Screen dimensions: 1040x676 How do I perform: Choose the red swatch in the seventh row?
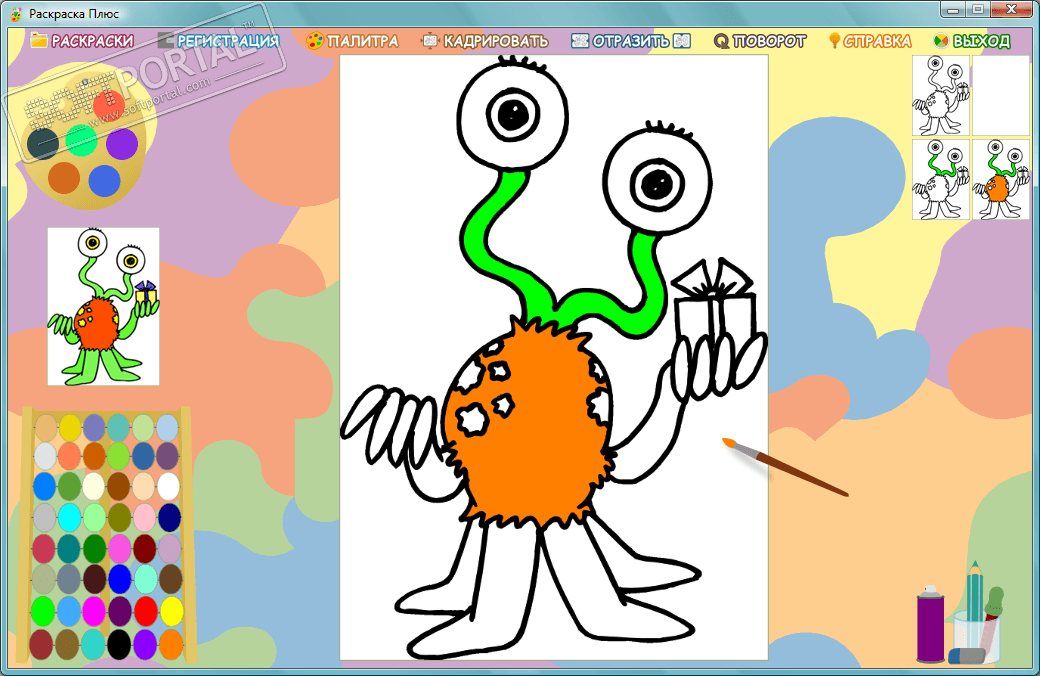coord(145,611)
